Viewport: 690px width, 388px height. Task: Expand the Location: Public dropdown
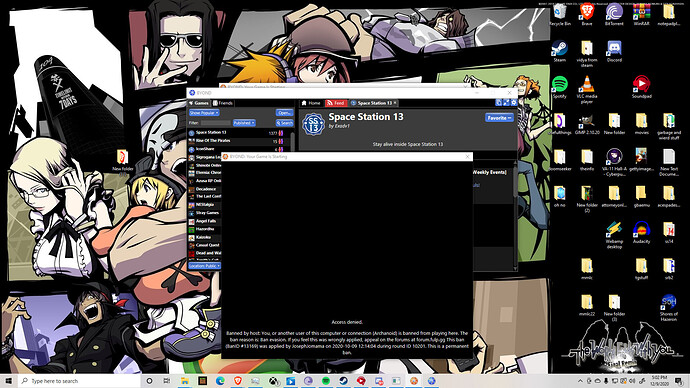(204, 266)
